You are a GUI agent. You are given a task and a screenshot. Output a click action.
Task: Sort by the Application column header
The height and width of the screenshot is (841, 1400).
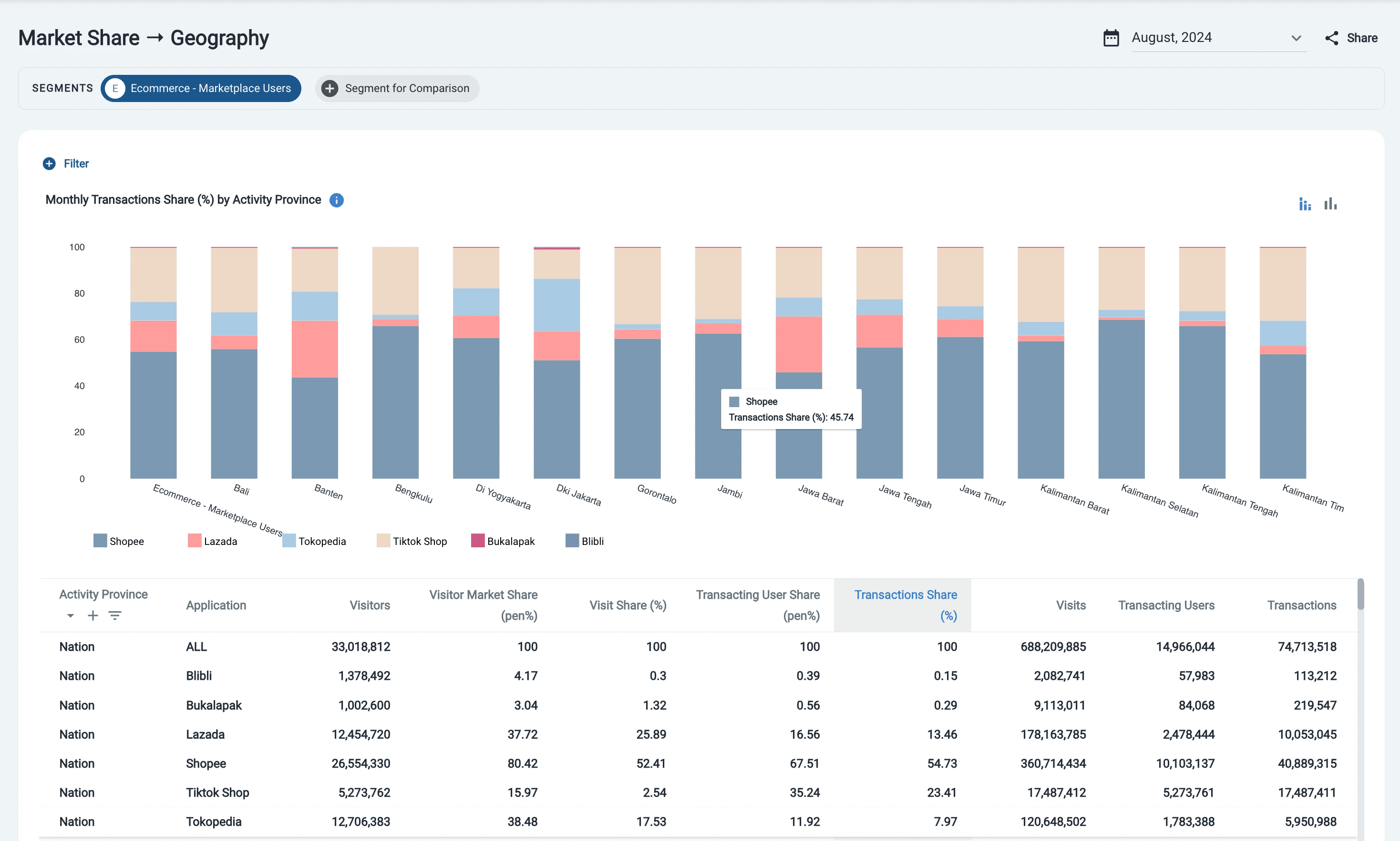click(216, 605)
